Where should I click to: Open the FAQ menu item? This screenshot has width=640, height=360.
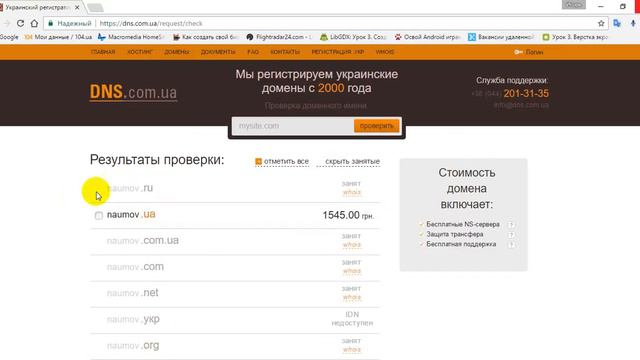tap(253, 52)
